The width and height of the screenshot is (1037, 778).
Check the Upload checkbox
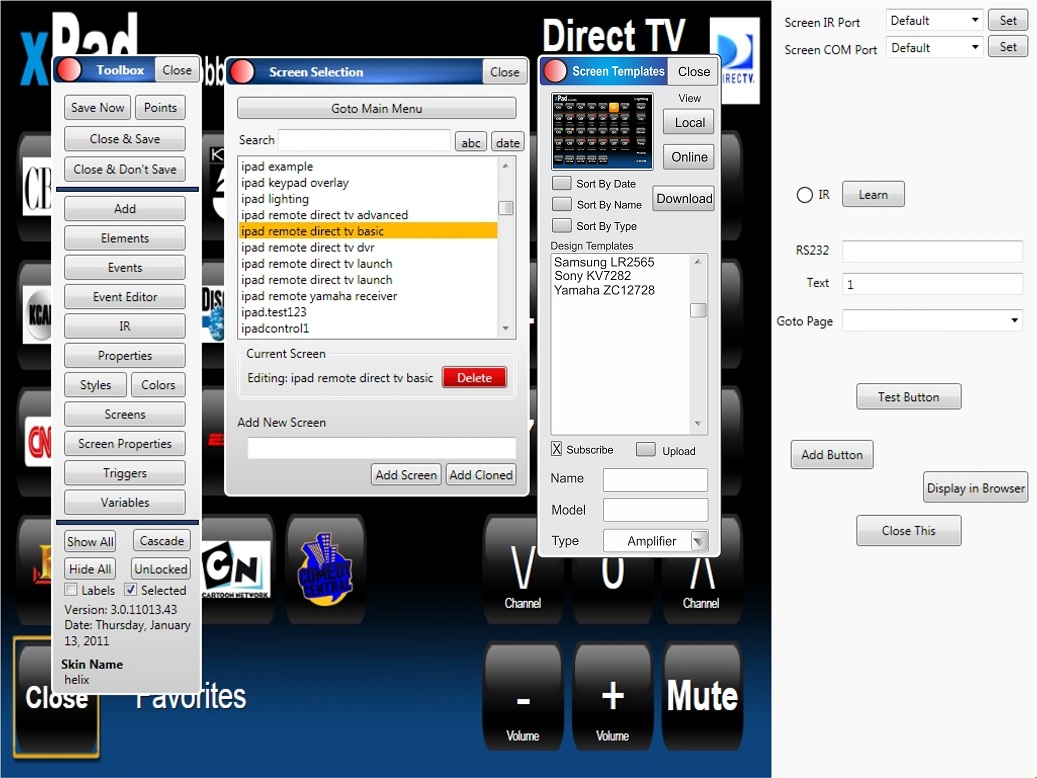(x=645, y=450)
